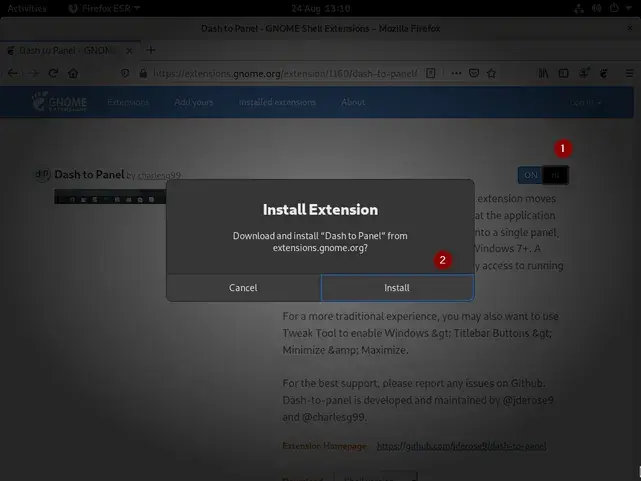Screen dimensions: 641x481
Task: Open the charlesg99 author link
Action: [x=159, y=176]
